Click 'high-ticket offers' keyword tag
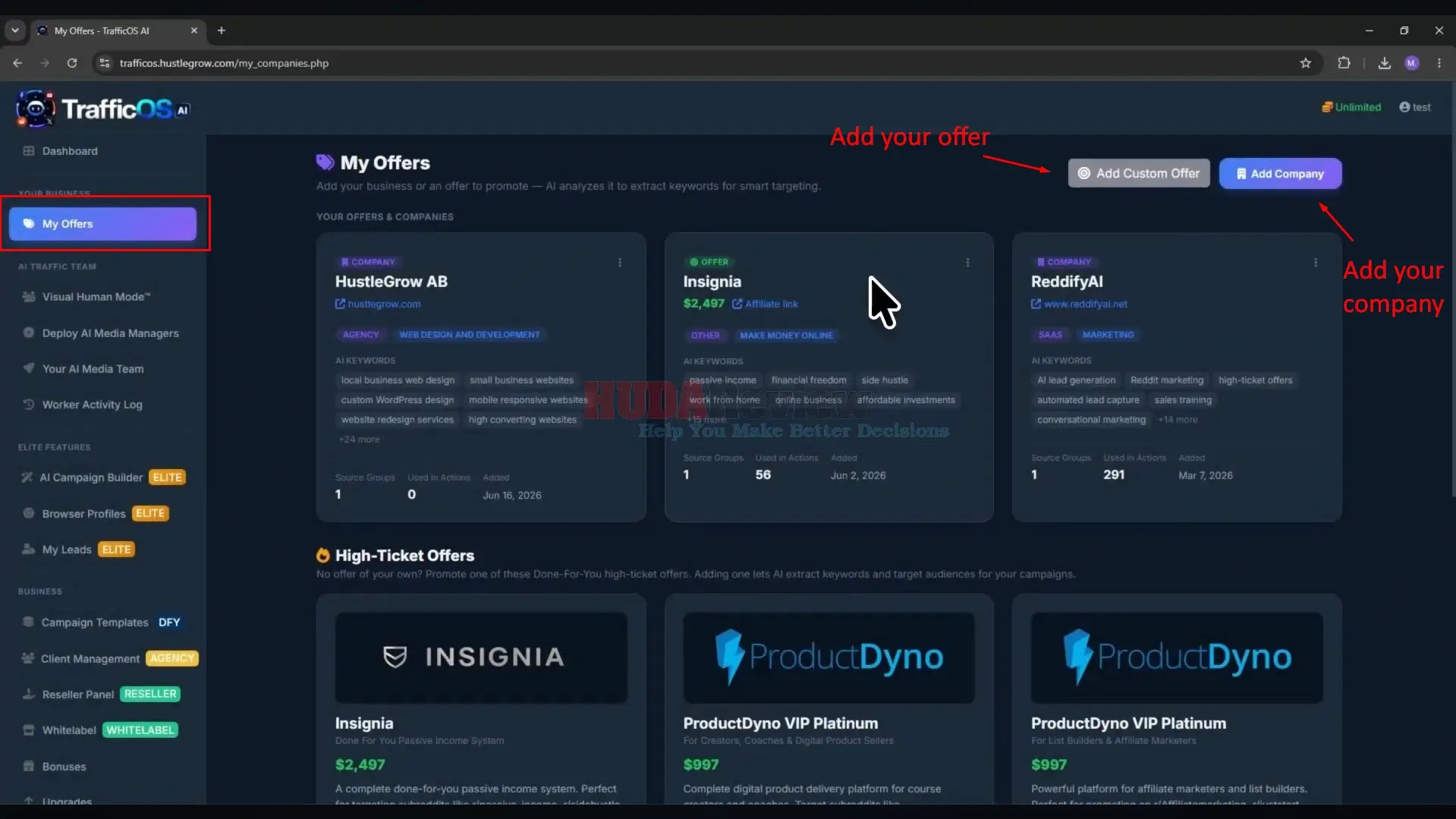 click(x=1255, y=380)
